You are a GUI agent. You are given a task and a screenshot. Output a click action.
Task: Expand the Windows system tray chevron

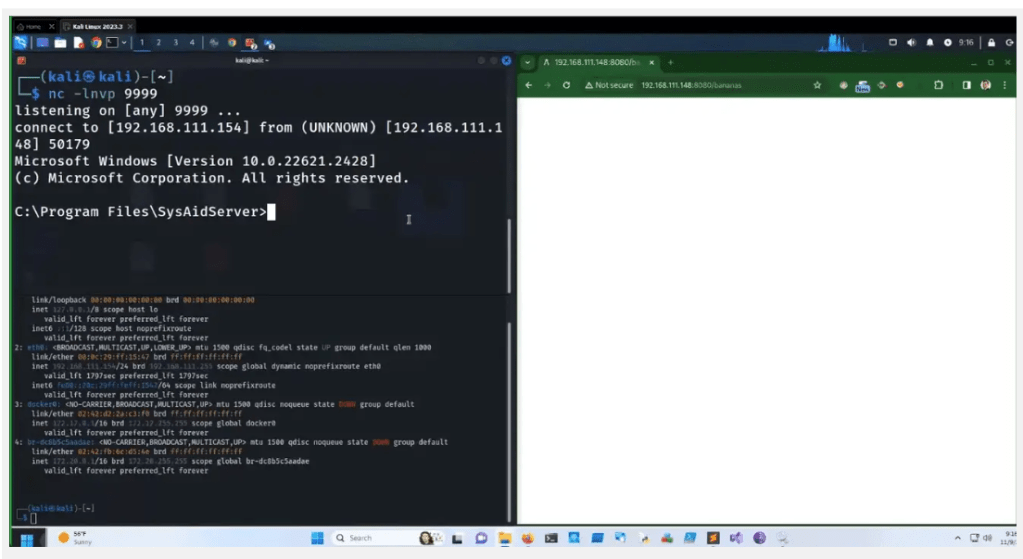click(x=957, y=538)
